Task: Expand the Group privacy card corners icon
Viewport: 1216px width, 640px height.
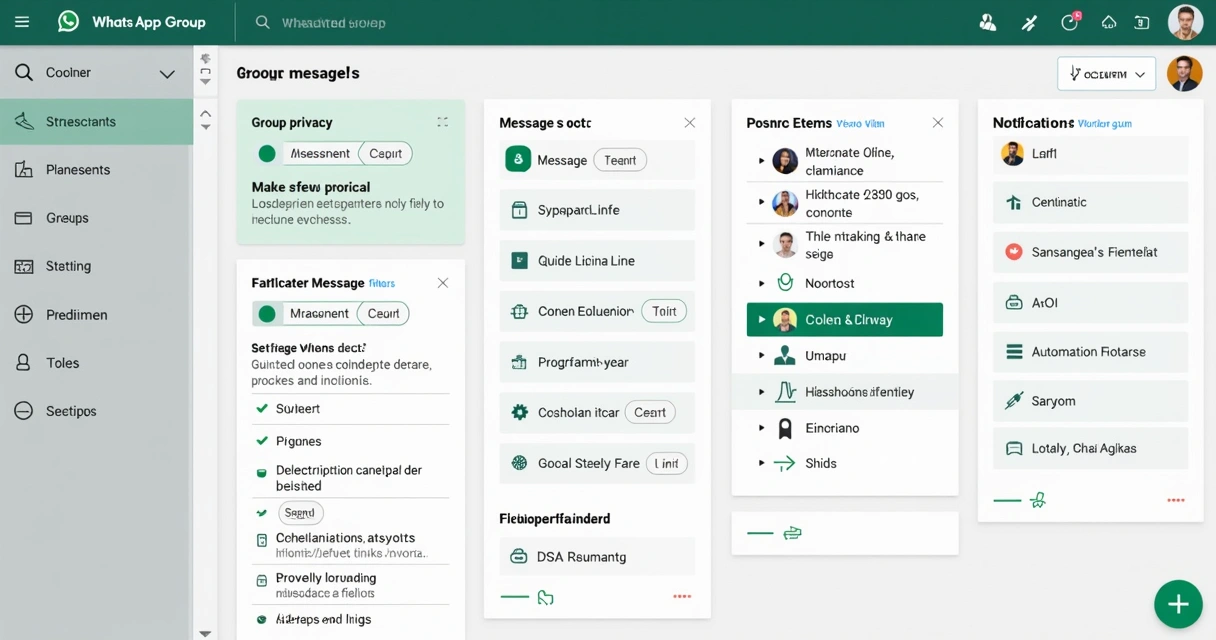Action: click(x=442, y=122)
